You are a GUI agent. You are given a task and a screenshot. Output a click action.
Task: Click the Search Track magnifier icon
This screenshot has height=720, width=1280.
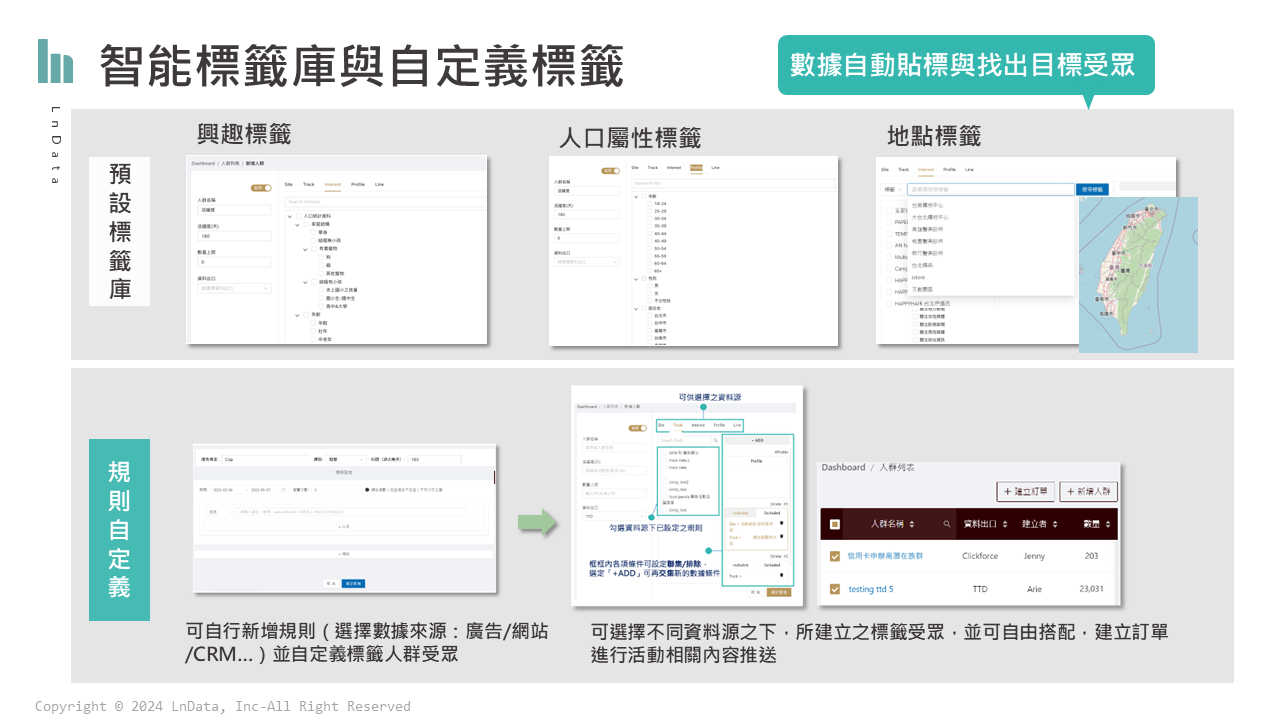716,440
